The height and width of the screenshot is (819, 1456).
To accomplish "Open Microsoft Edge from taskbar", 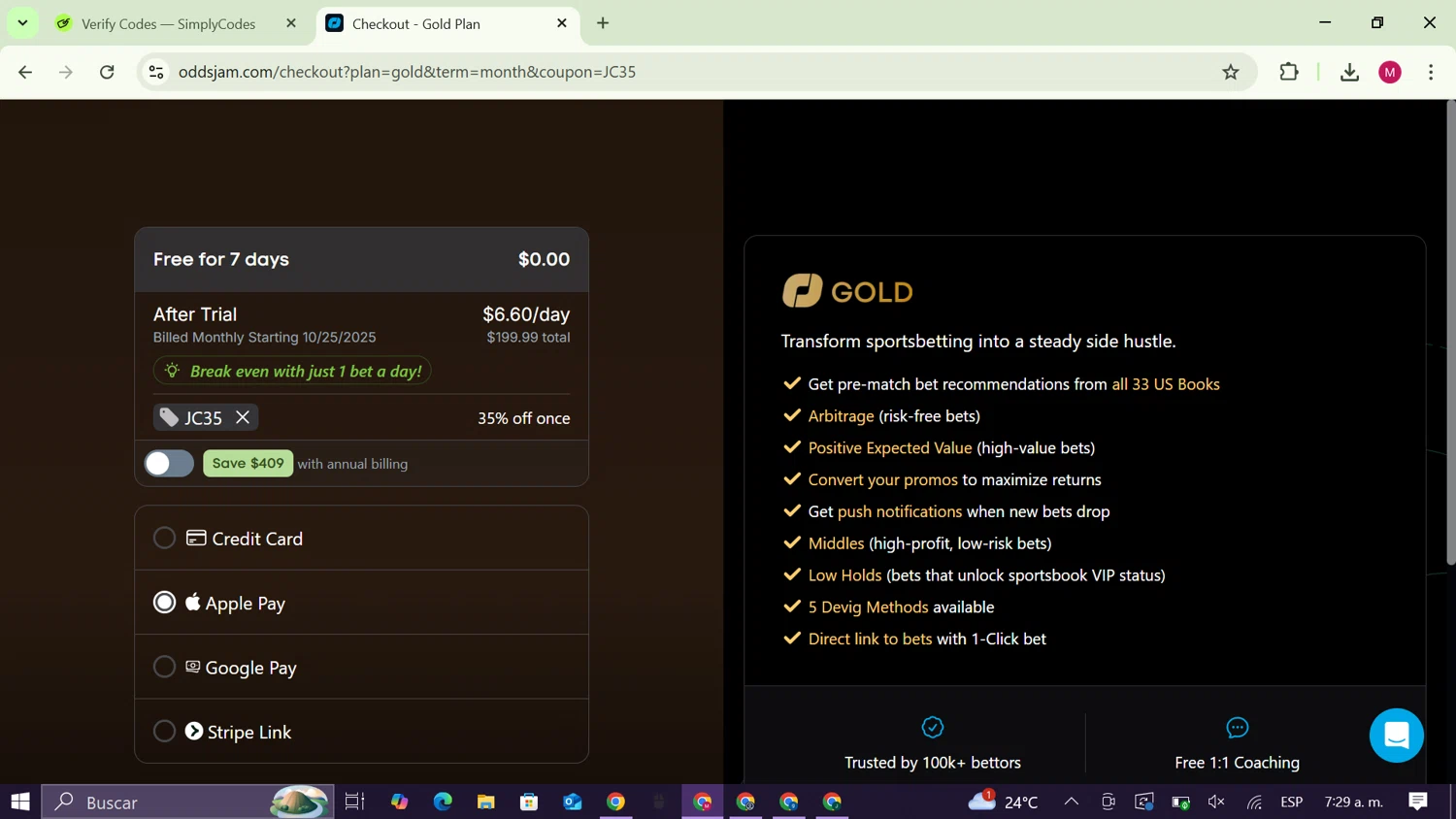I will pos(443,802).
